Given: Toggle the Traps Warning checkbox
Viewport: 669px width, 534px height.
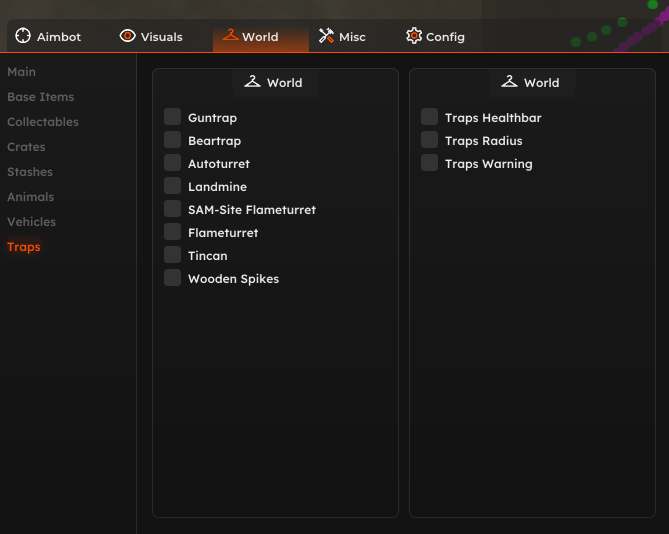Looking at the screenshot, I should coord(430,163).
